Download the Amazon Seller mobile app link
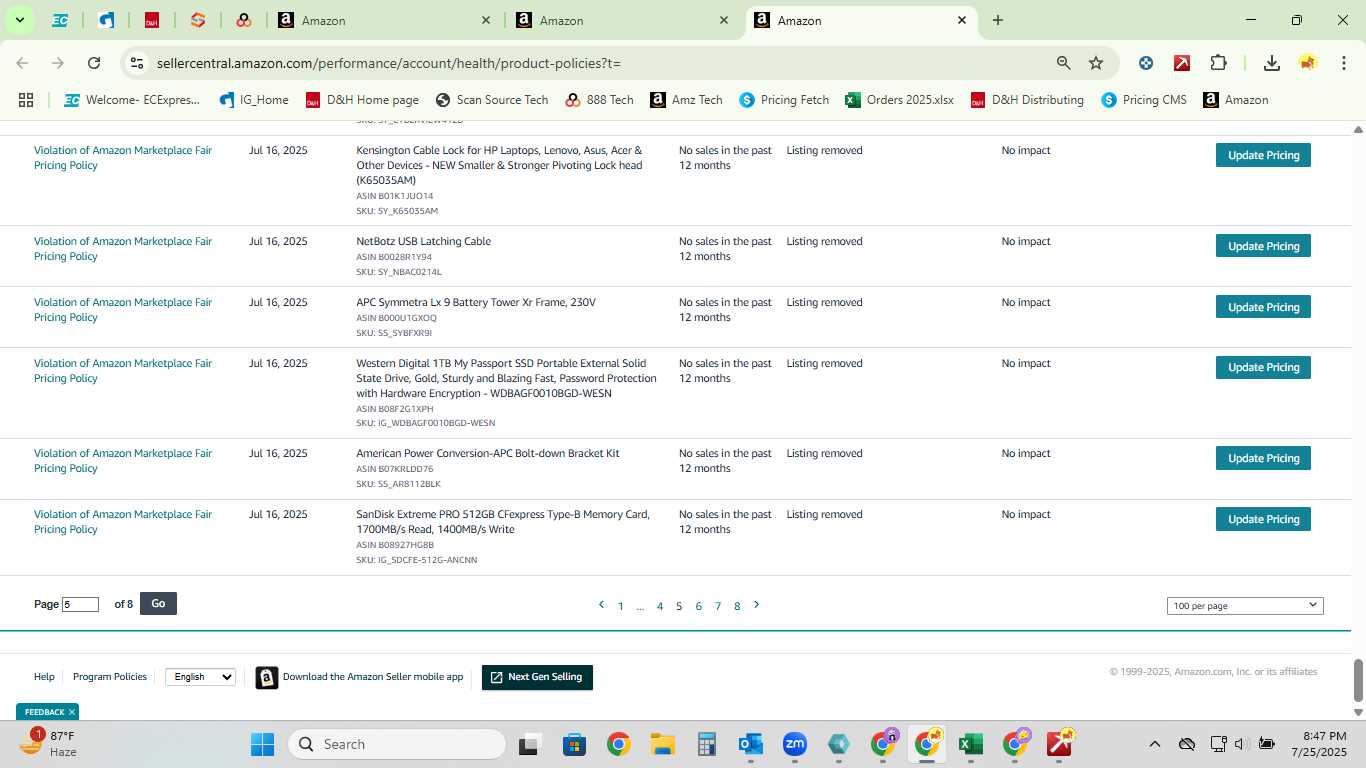 tap(373, 677)
